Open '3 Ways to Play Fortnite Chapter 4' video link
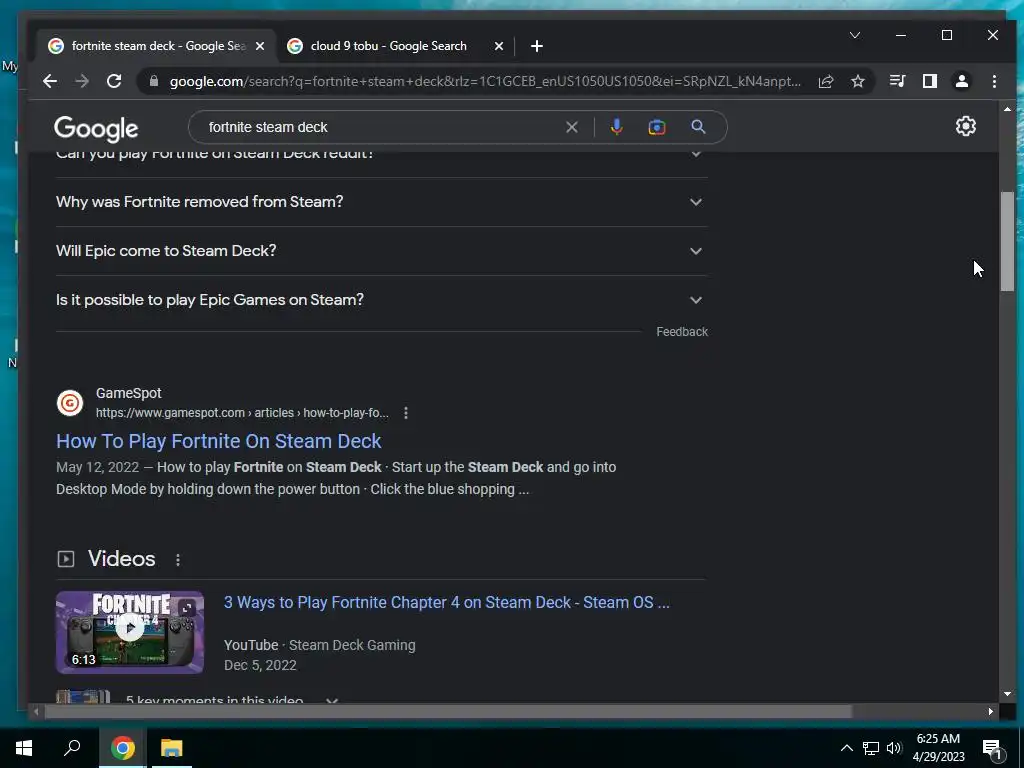 click(x=447, y=602)
